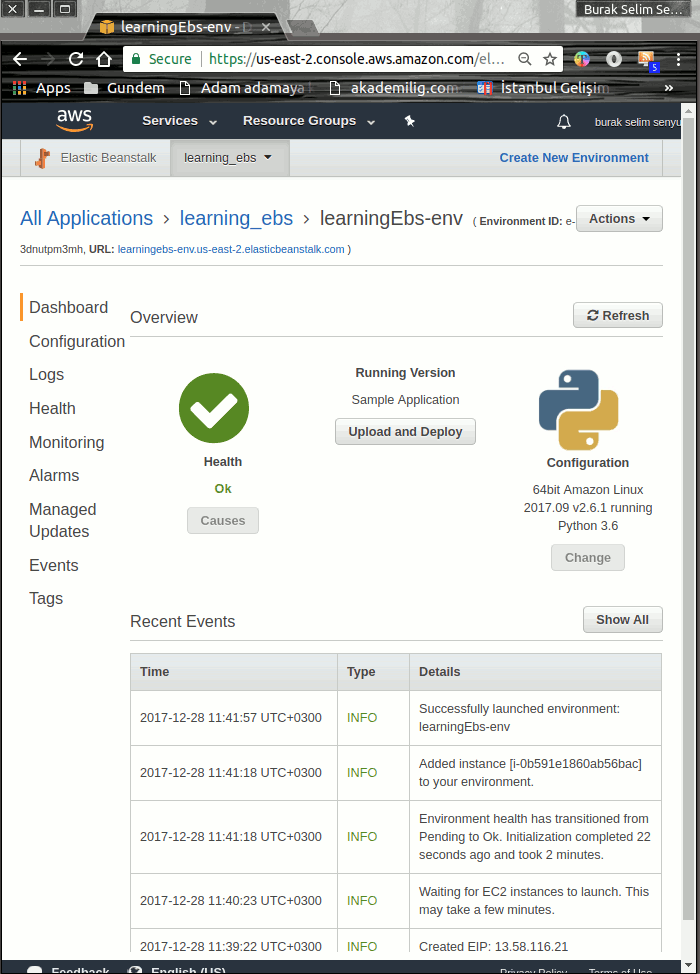
Task: Open the notifications bell icon
Action: [x=564, y=122]
